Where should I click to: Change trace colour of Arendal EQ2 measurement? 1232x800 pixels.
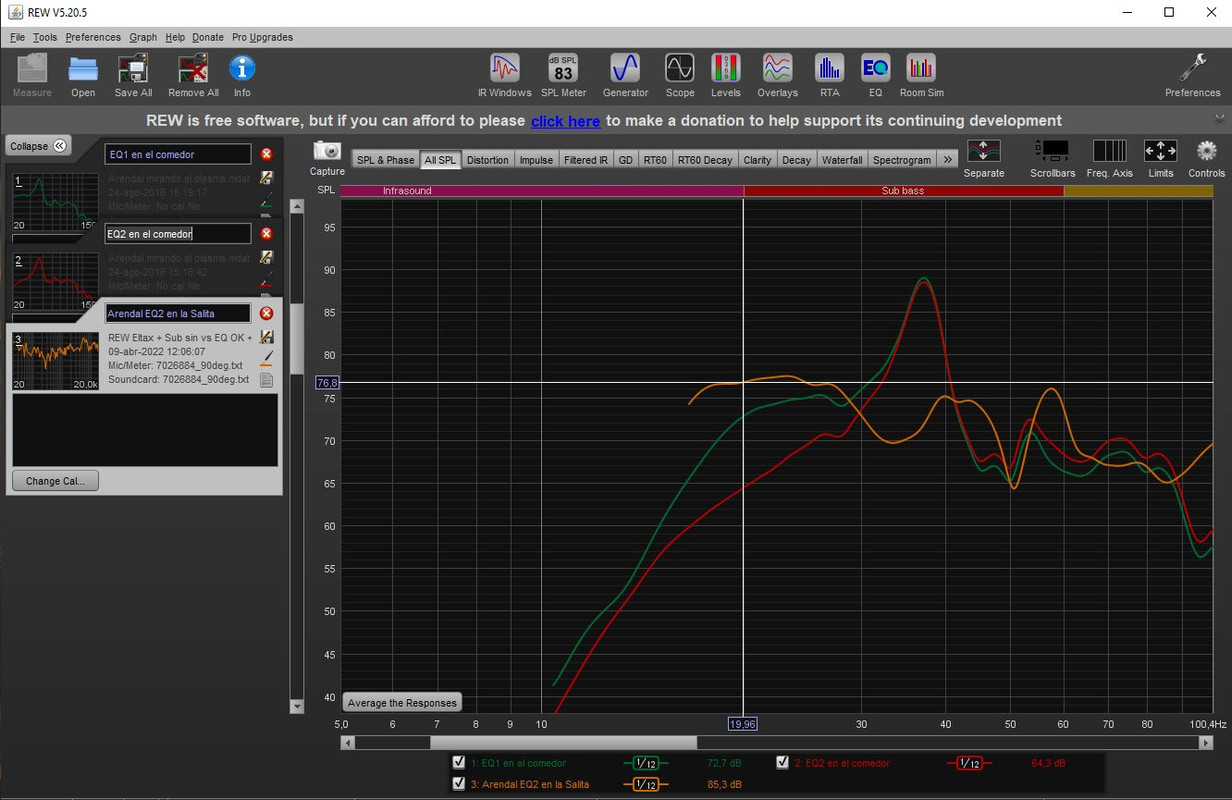[267, 357]
